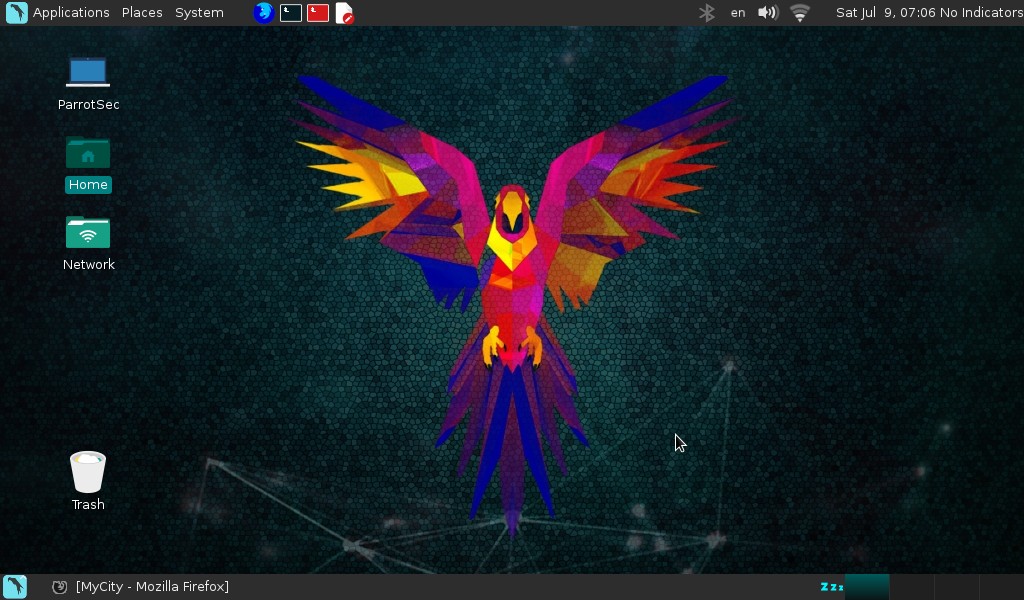Restore the MyCity - Mozilla Firefox taskbar window
The width and height of the screenshot is (1024, 600).
click(x=140, y=586)
